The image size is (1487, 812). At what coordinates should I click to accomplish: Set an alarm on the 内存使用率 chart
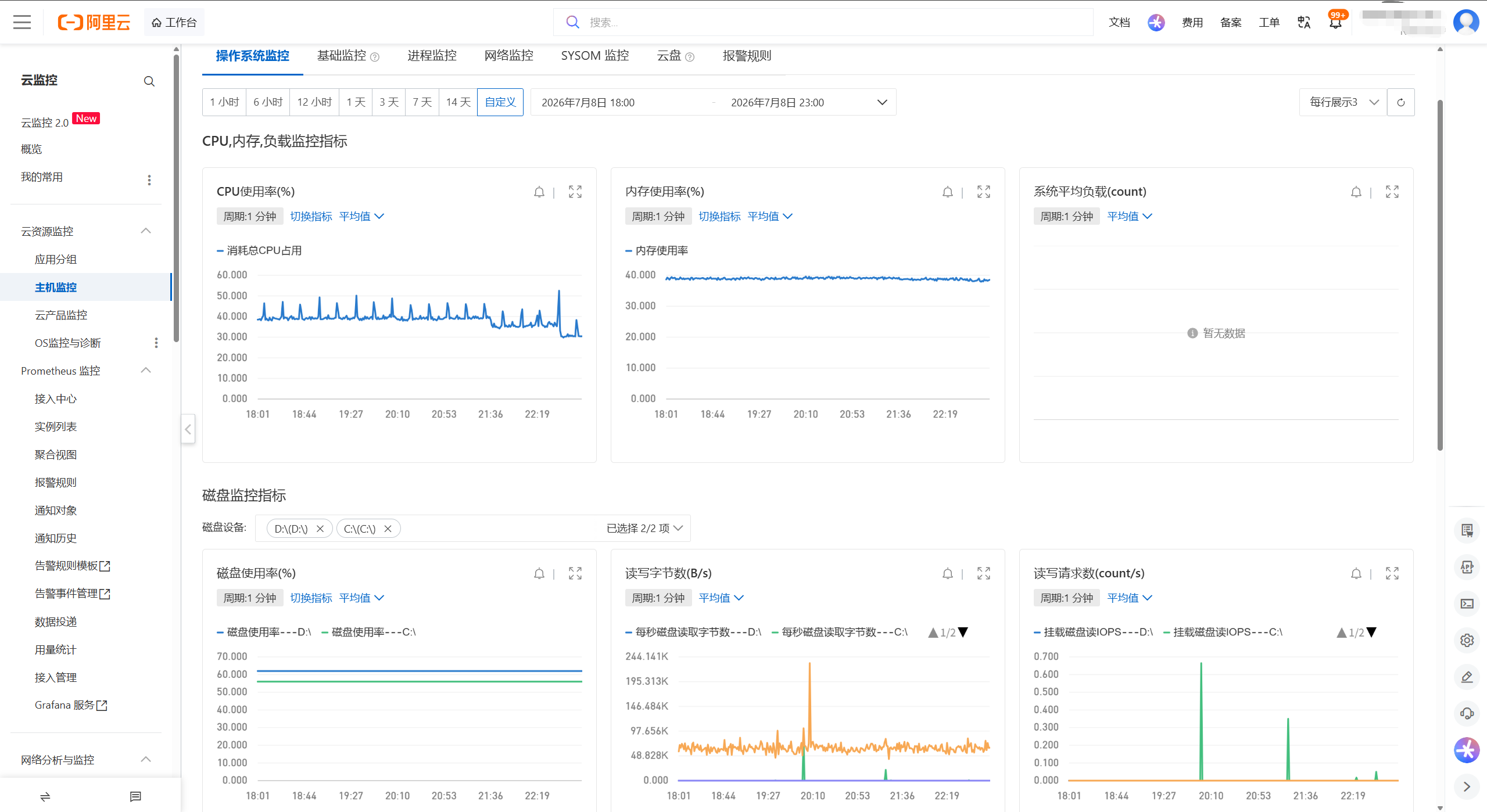pyautogui.click(x=948, y=192)
